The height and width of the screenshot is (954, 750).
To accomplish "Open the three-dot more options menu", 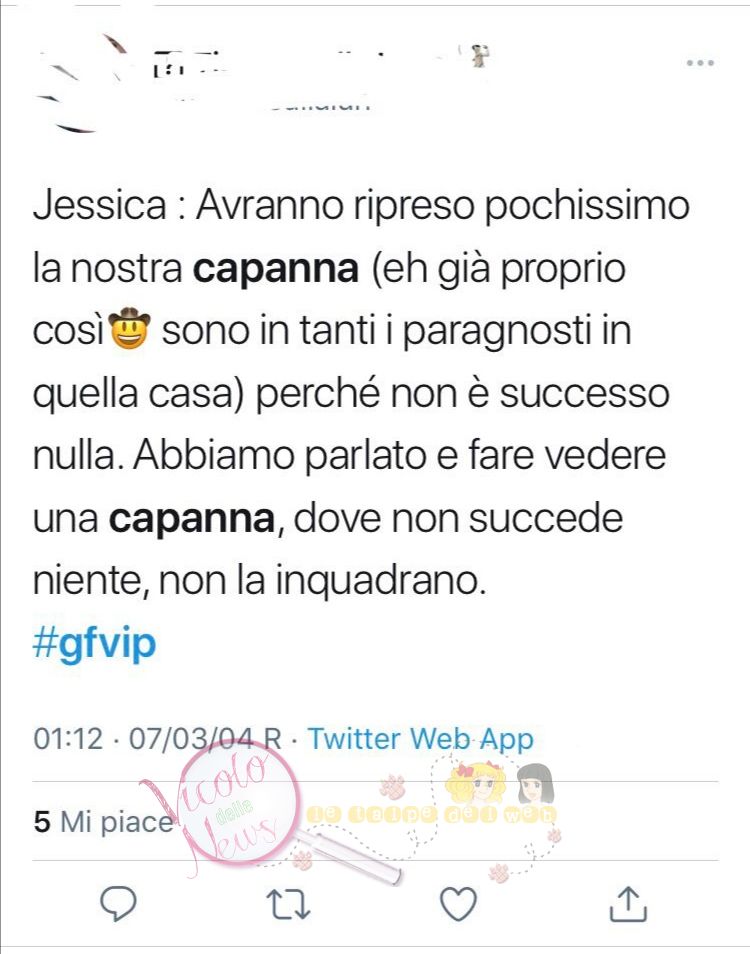I will [x=700, y=63].
